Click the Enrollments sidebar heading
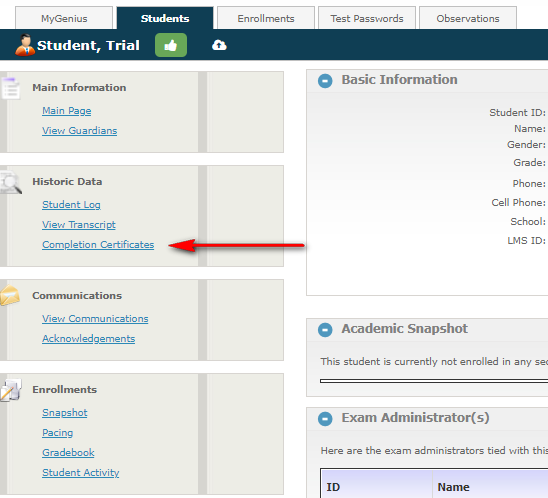The width and height of the screenshot is (548, 498). (65, 390)
